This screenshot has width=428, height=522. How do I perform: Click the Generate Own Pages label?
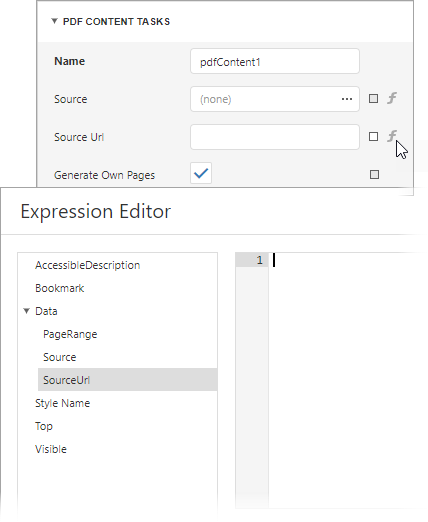click(104, 175)
